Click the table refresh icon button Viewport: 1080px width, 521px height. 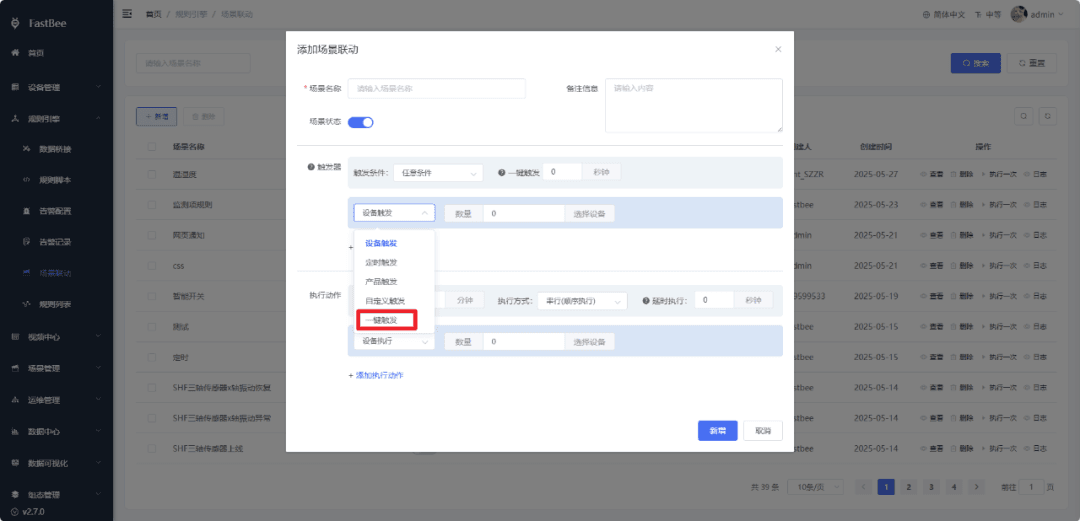tap(1047, 116)
